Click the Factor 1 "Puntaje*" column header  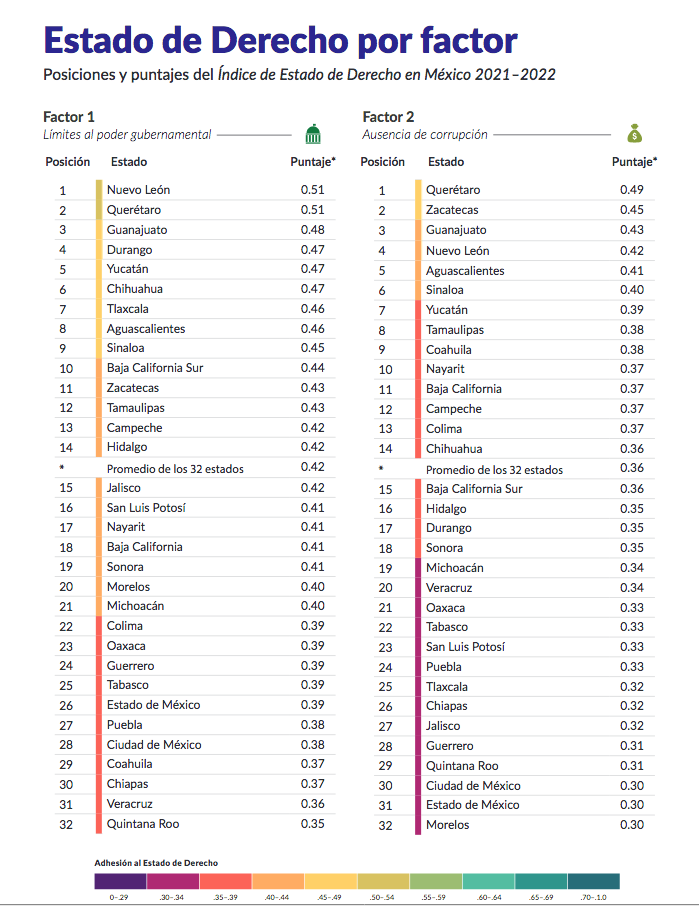point(313,161)
